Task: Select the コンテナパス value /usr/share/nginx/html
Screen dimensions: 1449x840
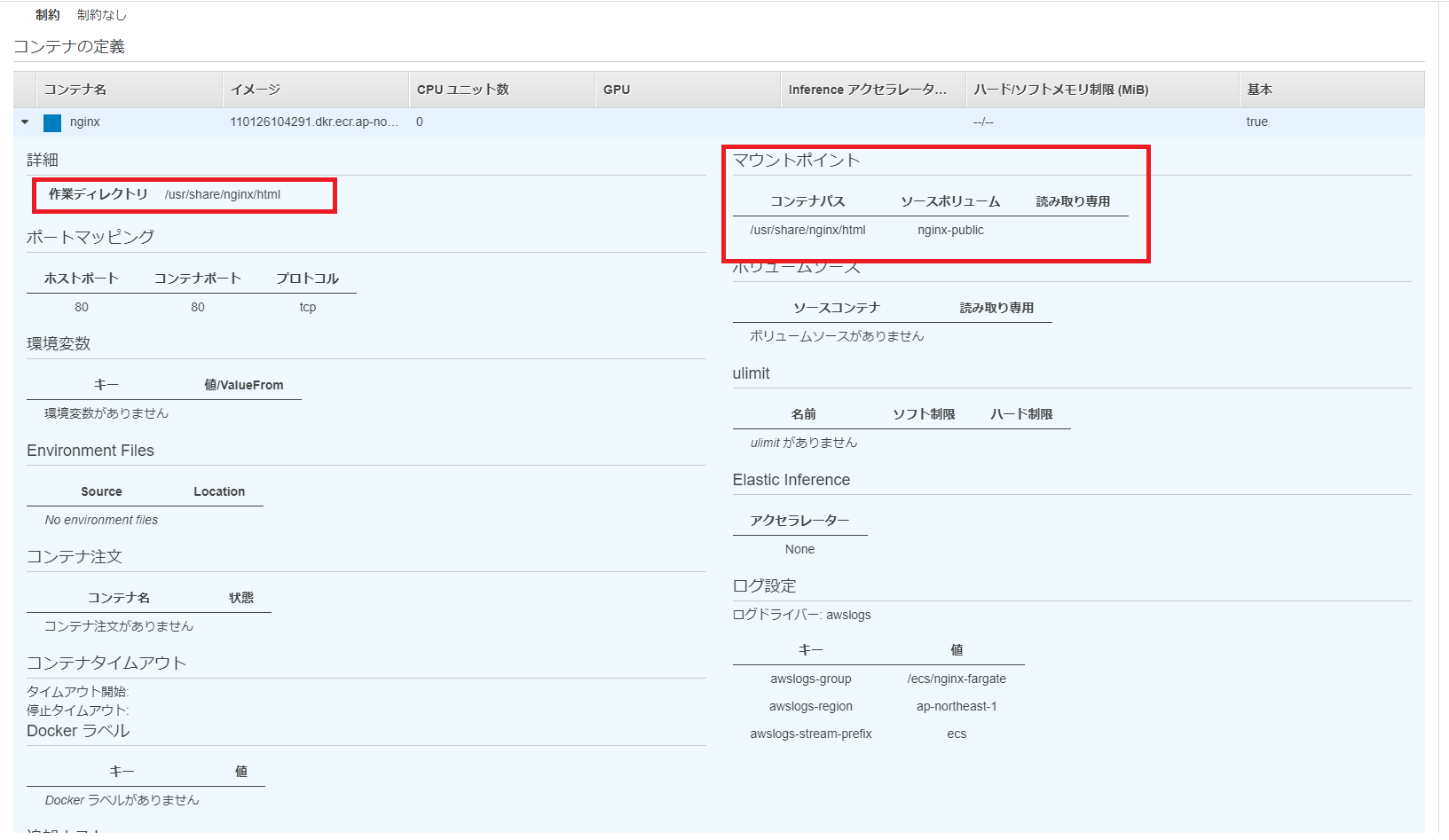Action: [807, 231]
